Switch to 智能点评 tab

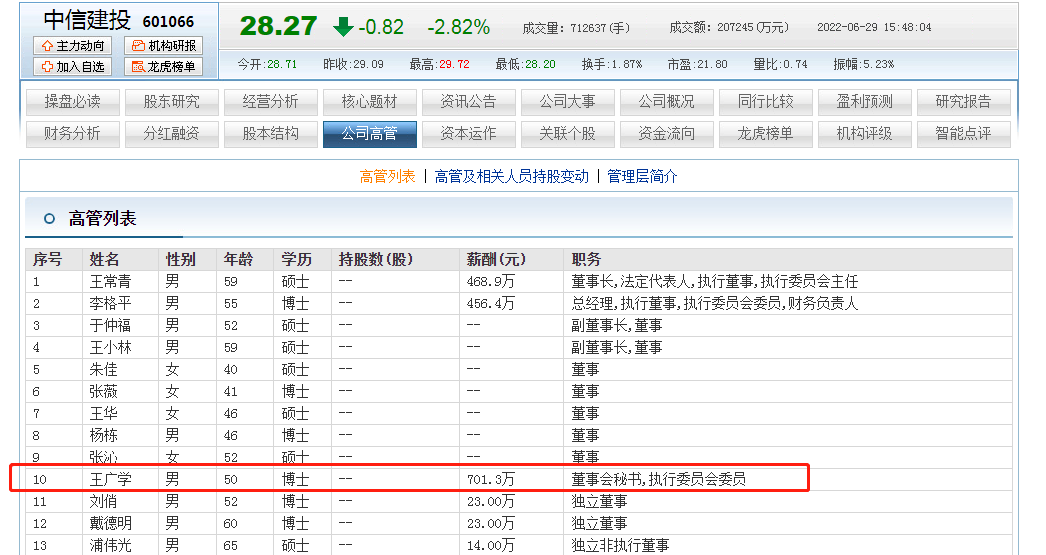tap(963, 134)
